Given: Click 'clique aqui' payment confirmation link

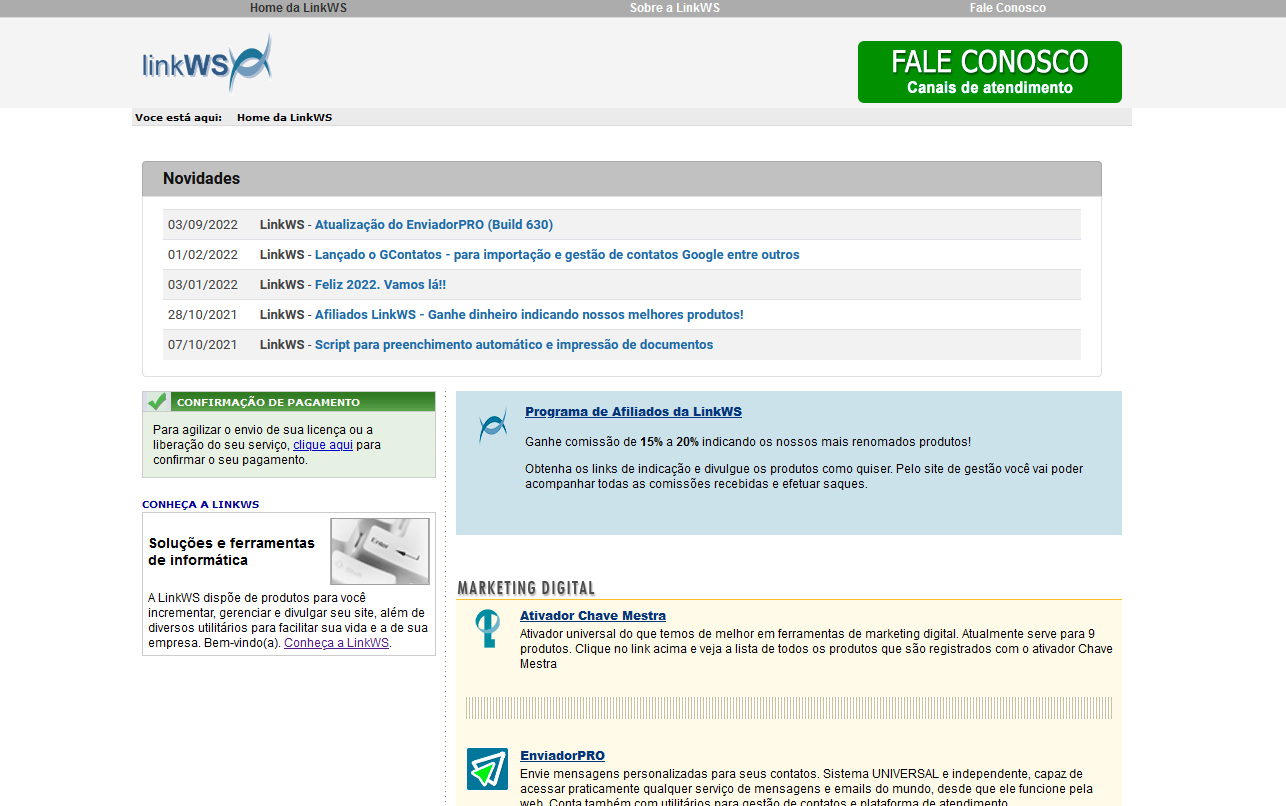Looking at the screenshot, I should pyautogui.click(x=323, y=445).
